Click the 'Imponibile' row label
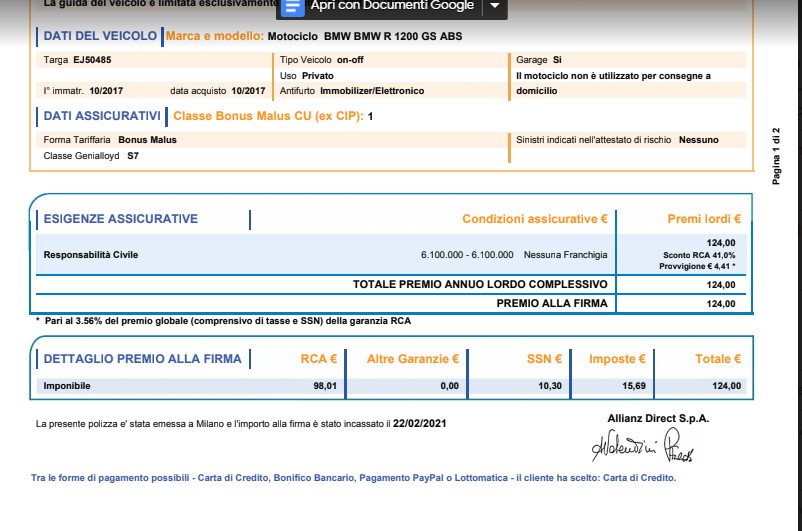Screen dimensions: 802x531 coord(67,386)
